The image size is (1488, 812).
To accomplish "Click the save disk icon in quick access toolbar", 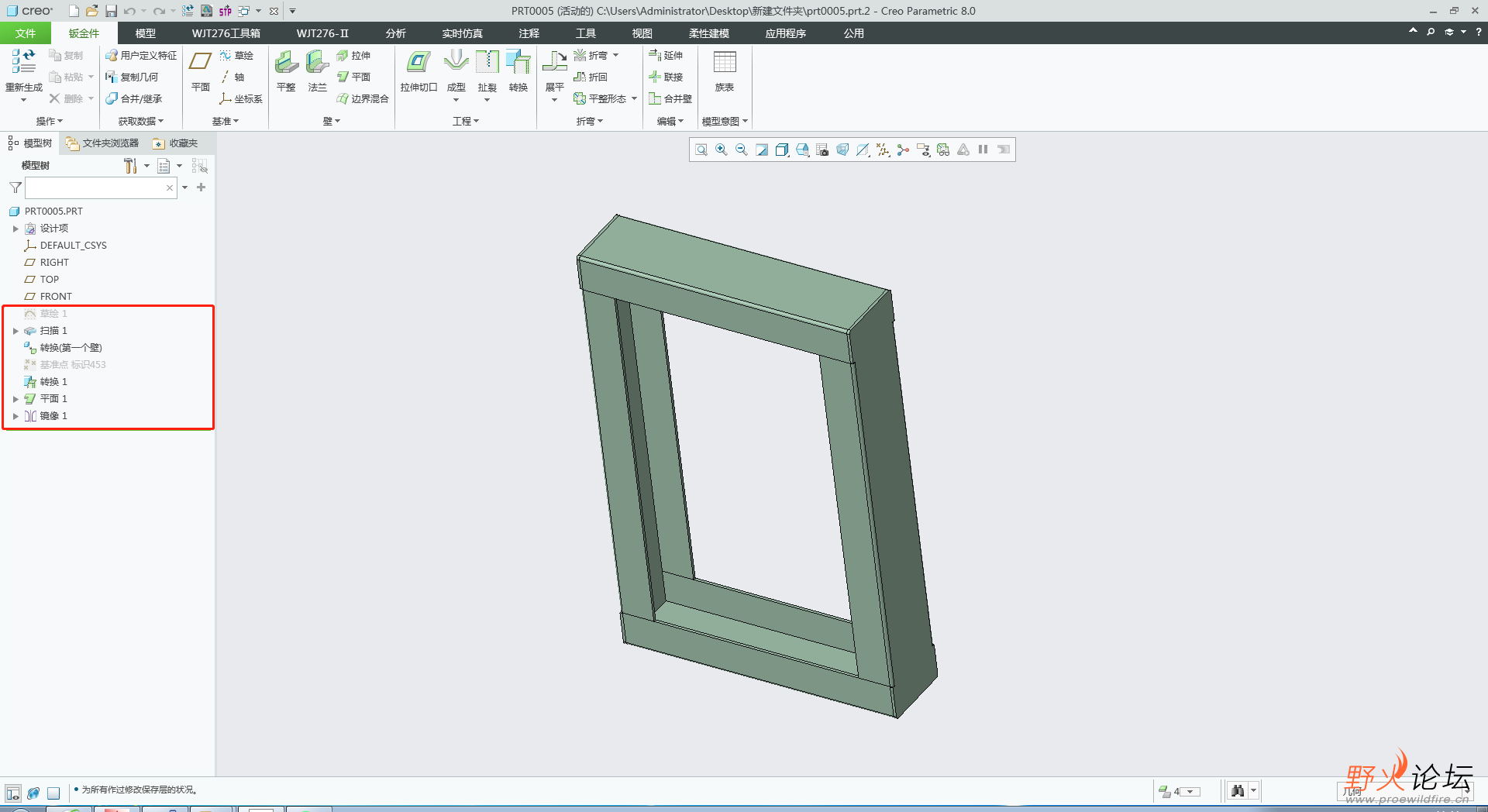I will (x=111, y=11).
